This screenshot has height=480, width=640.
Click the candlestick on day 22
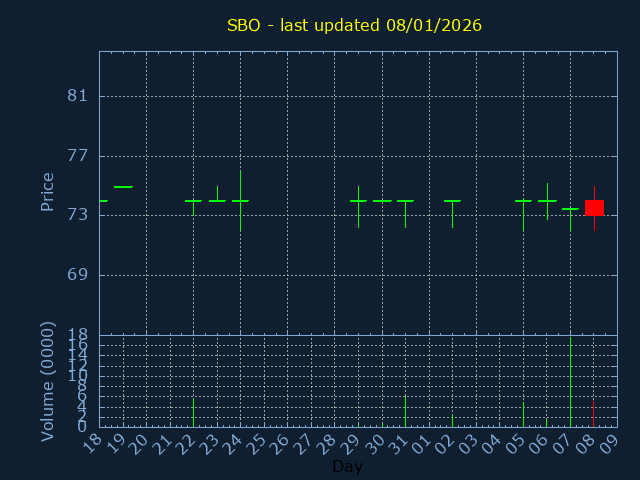click(193, 201)
